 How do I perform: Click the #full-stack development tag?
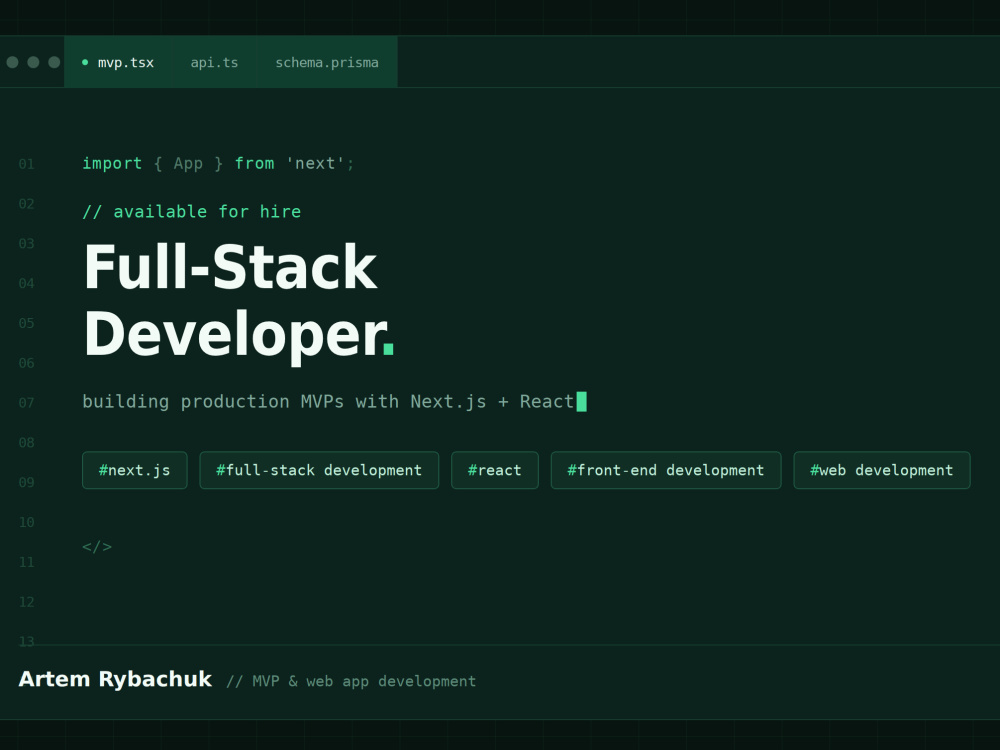[319, 470]
